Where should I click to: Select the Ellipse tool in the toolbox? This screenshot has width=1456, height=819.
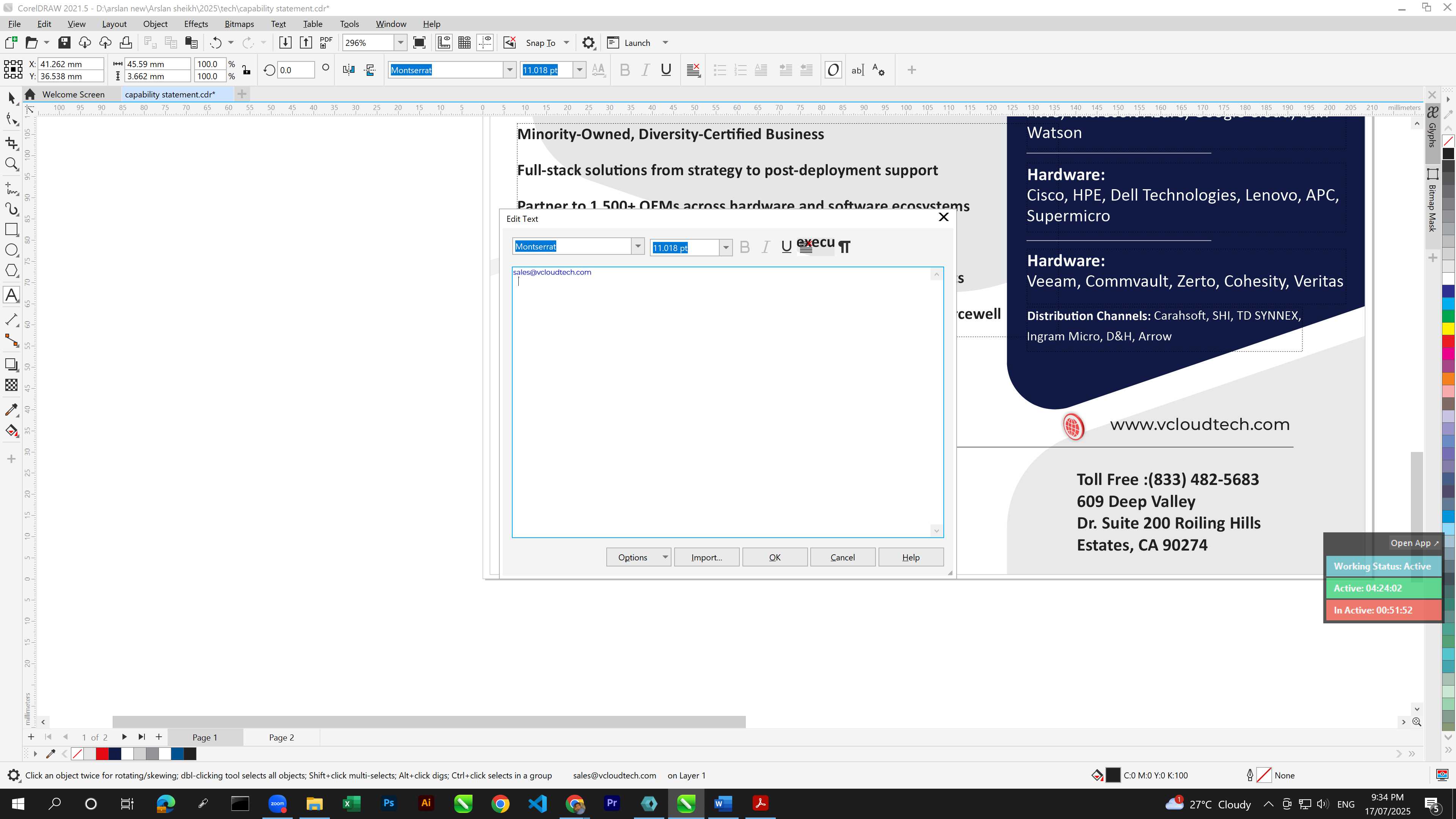(x=11, y=250)
